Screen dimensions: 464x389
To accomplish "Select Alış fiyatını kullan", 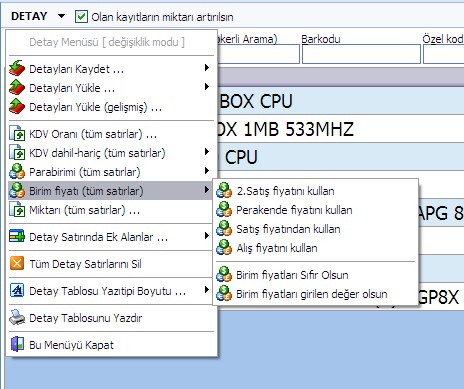I will (315, 248).
